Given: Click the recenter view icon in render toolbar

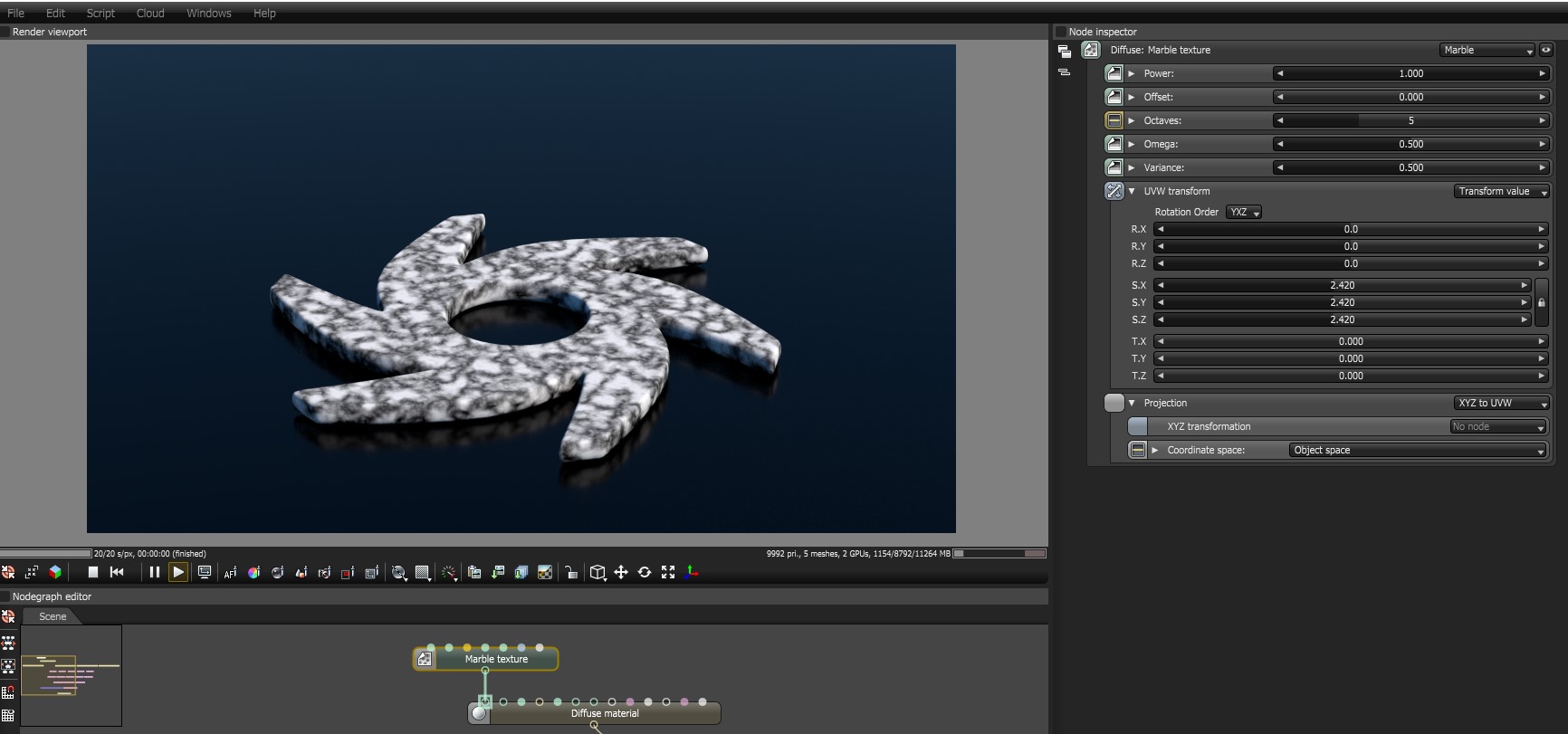Looking at the screenshot, I should [8, 572].
